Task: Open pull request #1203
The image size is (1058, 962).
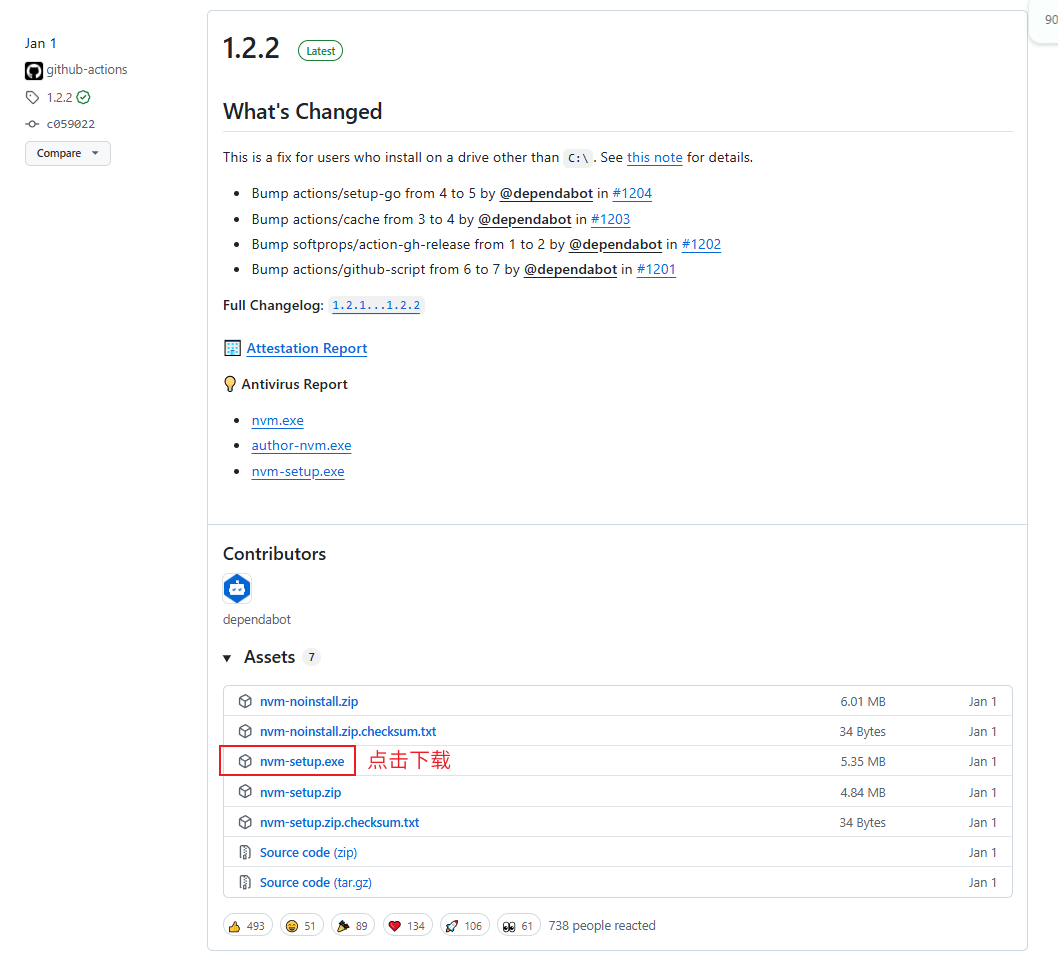Action: [610, 219]
